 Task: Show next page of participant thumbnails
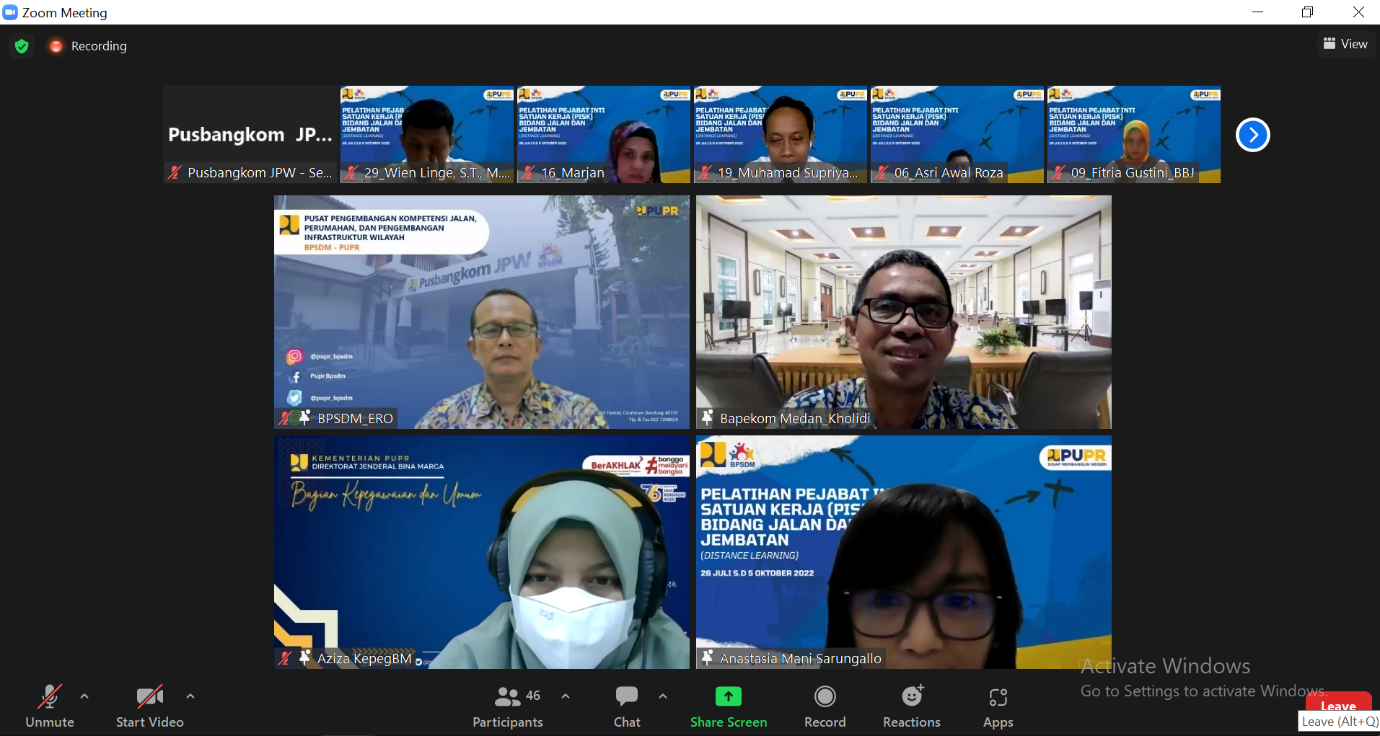click(1252, 134)
